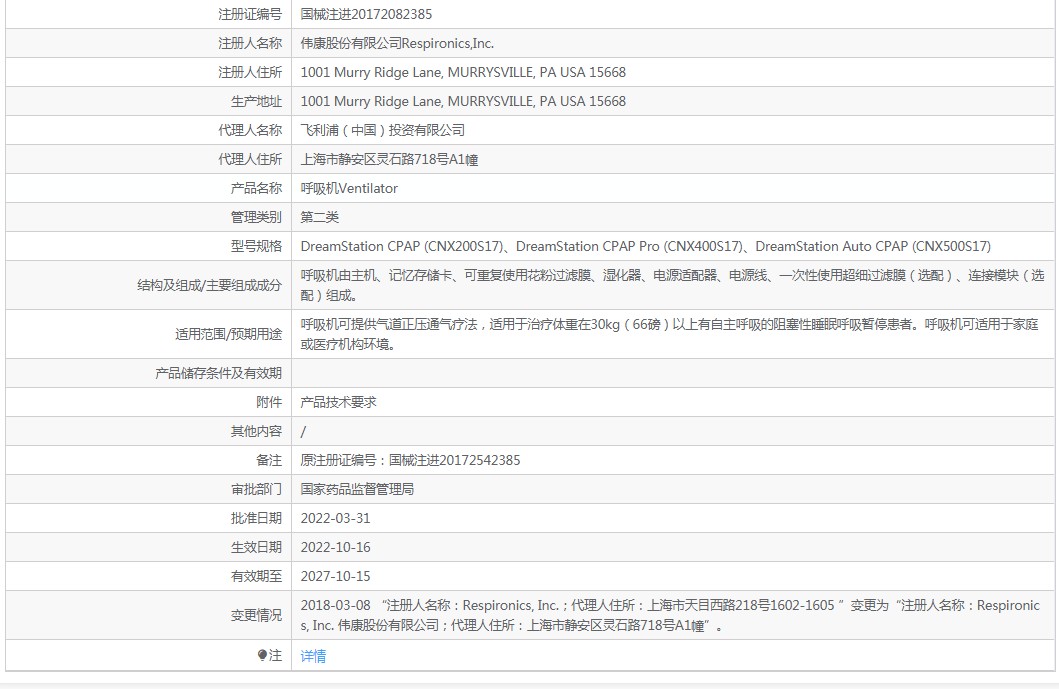Select original number 国械注进20172542385 remark

pos(411,460)
